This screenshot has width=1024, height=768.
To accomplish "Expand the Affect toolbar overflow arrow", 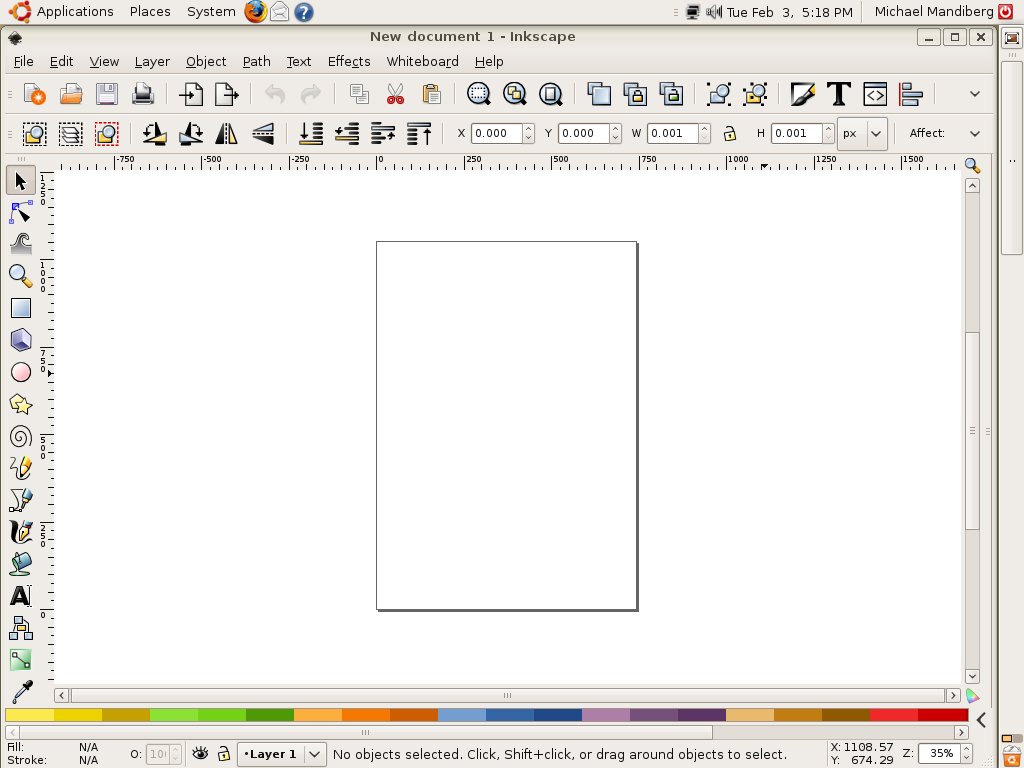I will [975, 133].
